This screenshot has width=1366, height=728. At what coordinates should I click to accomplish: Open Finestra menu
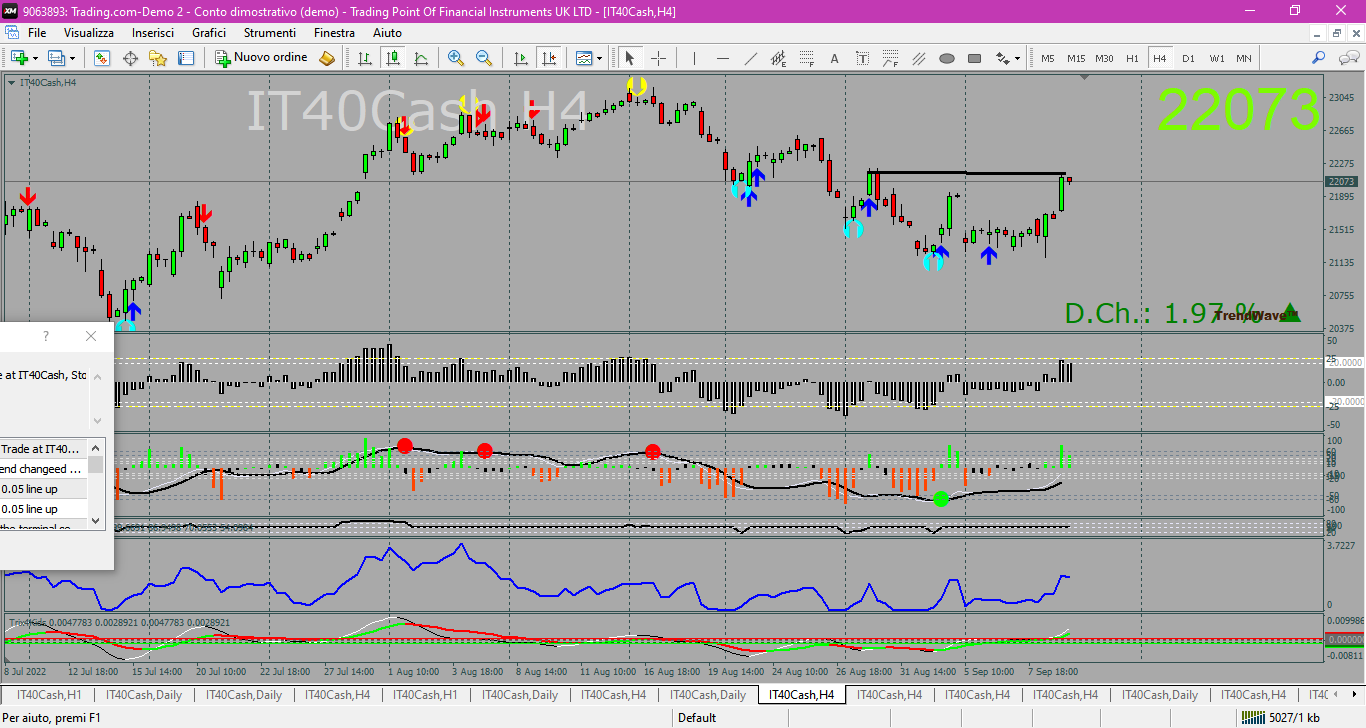pyautogui.click(x=334, y=33)
